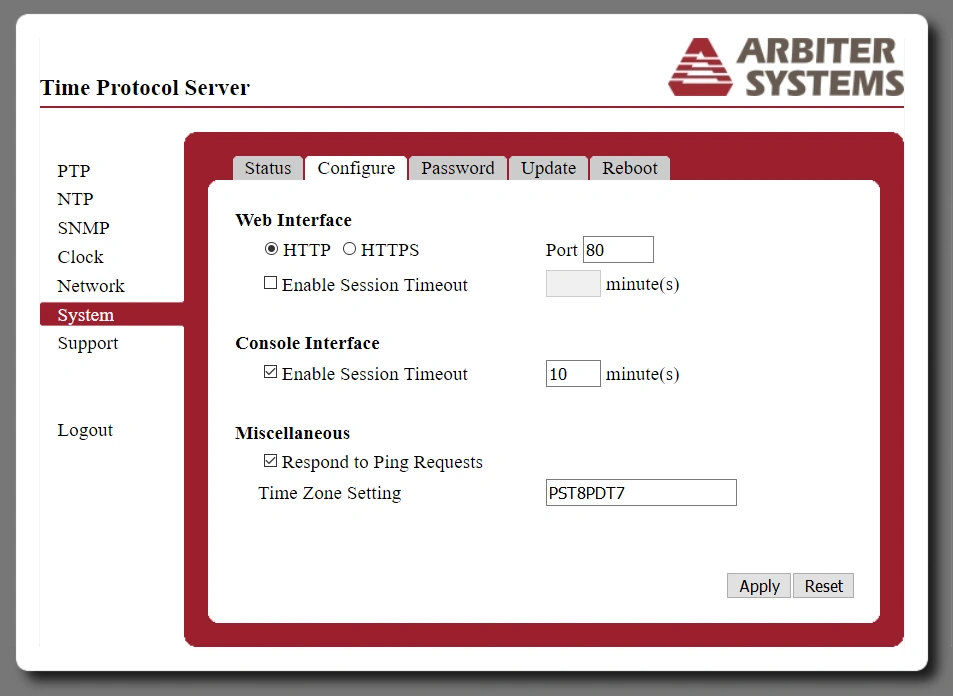The image size is (953, 696).
Task: Go to the Update tab
Action: tap(548, 168)
